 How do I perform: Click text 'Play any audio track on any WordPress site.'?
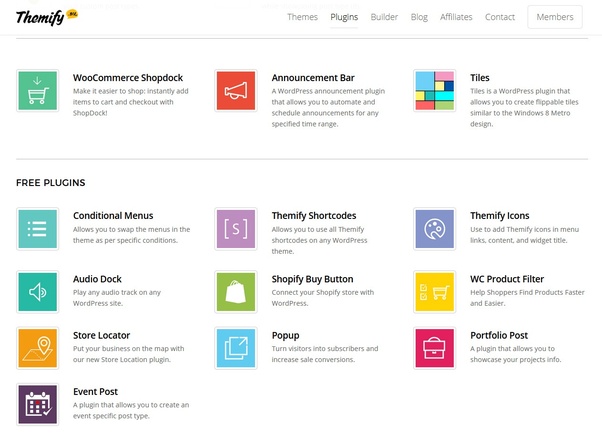(x=117, y=298)
